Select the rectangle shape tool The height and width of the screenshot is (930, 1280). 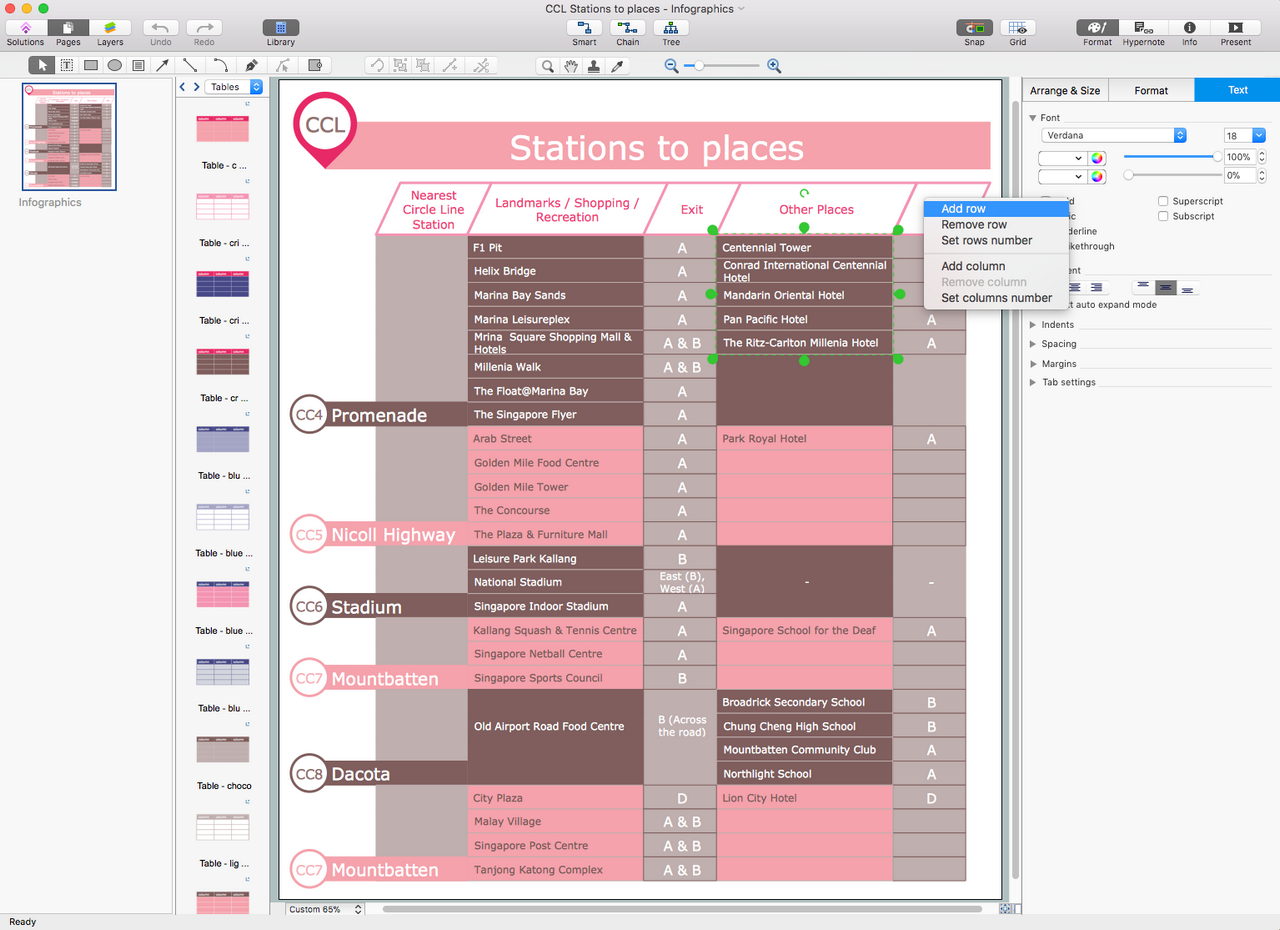pos(91,66)
